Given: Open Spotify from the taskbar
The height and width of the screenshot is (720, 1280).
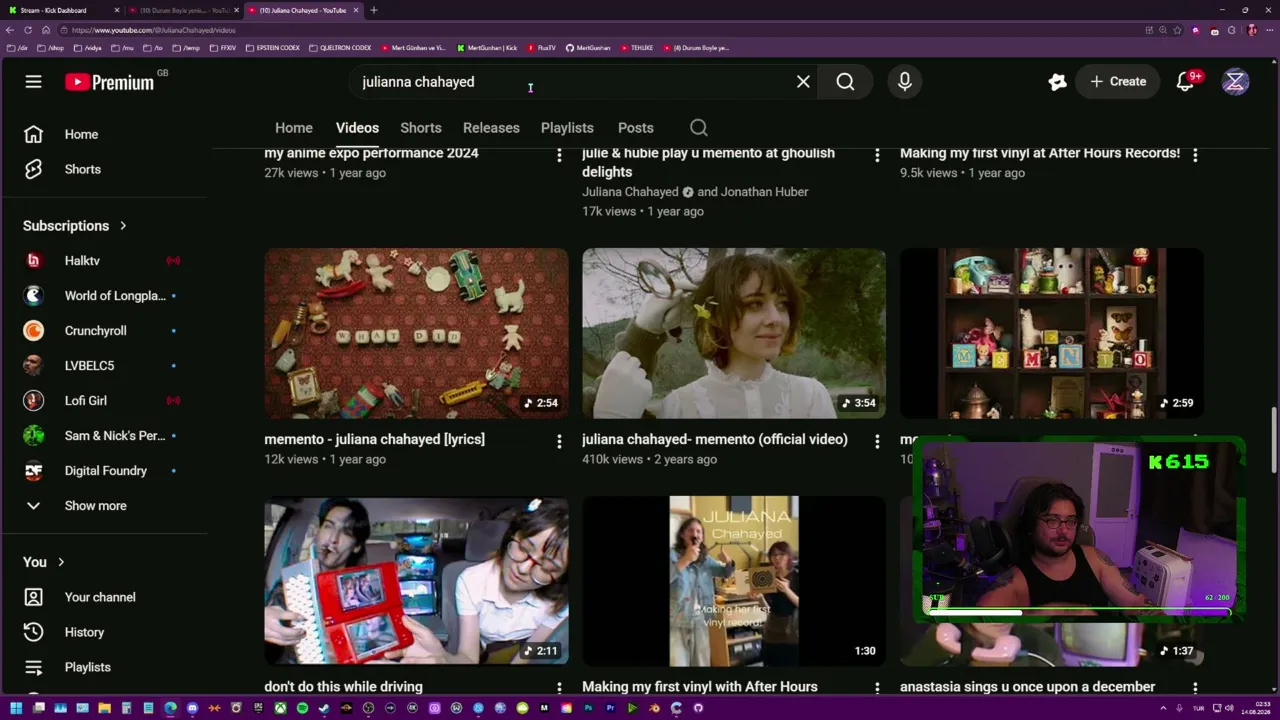Looking at the screenshot, I should pyautogui.click(x=302, y=708).
